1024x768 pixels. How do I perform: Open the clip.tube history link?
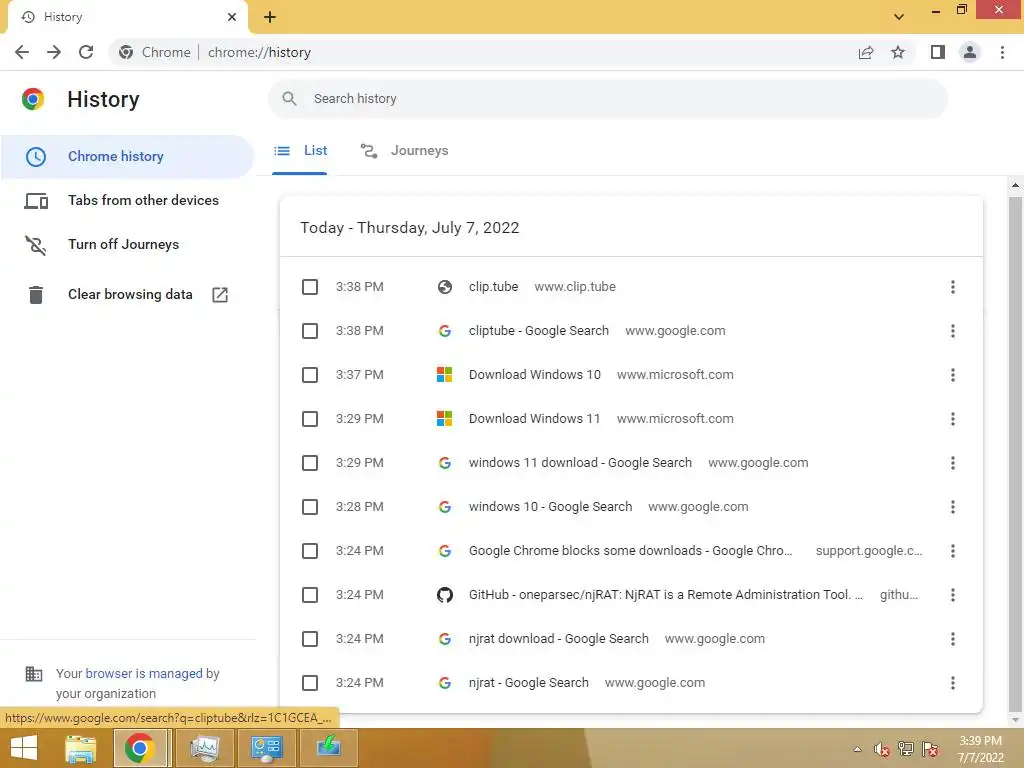click(x=493, y=287)
